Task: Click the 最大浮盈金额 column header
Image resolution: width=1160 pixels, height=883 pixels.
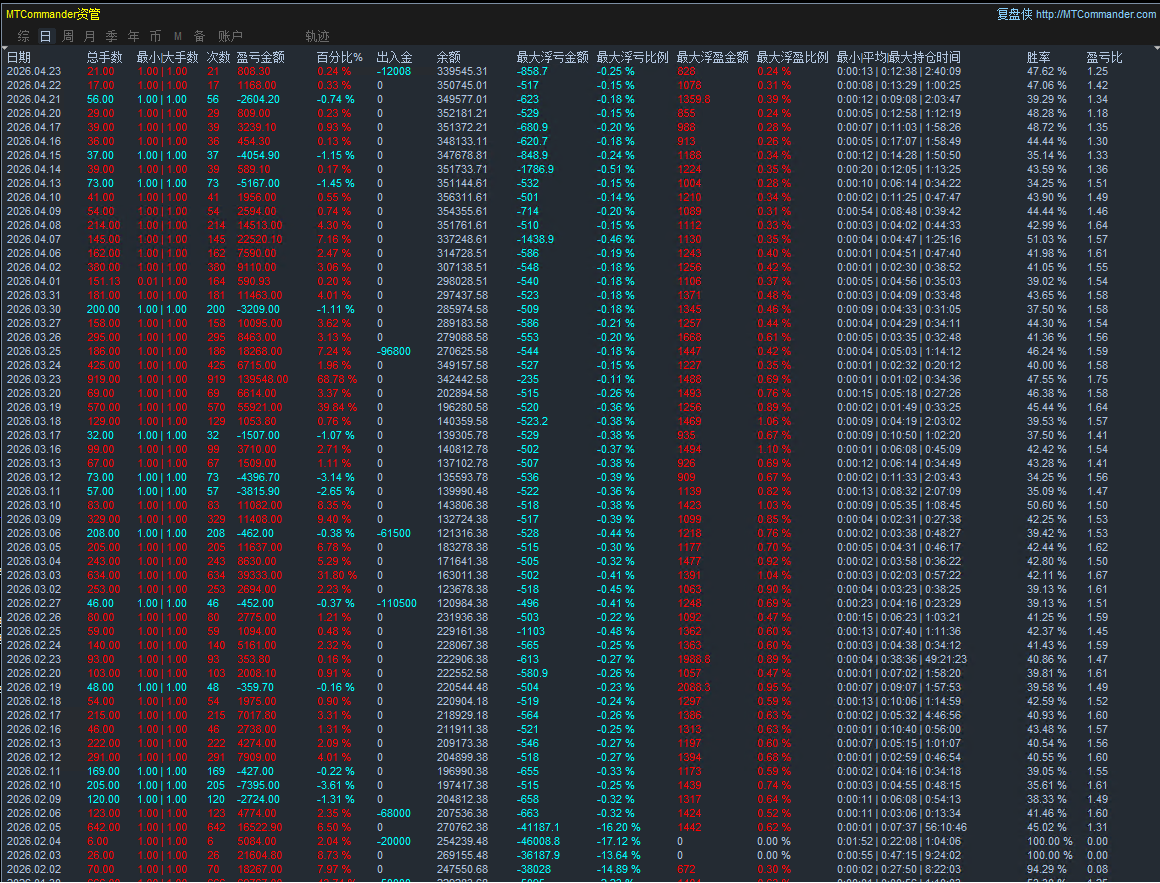Action: point(712,57)
